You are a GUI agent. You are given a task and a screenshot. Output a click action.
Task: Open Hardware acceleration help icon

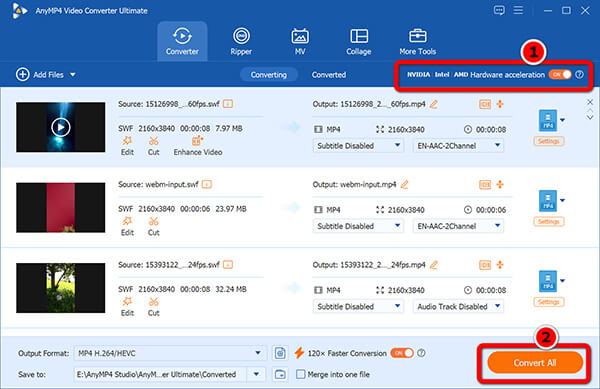click(580, 74)
